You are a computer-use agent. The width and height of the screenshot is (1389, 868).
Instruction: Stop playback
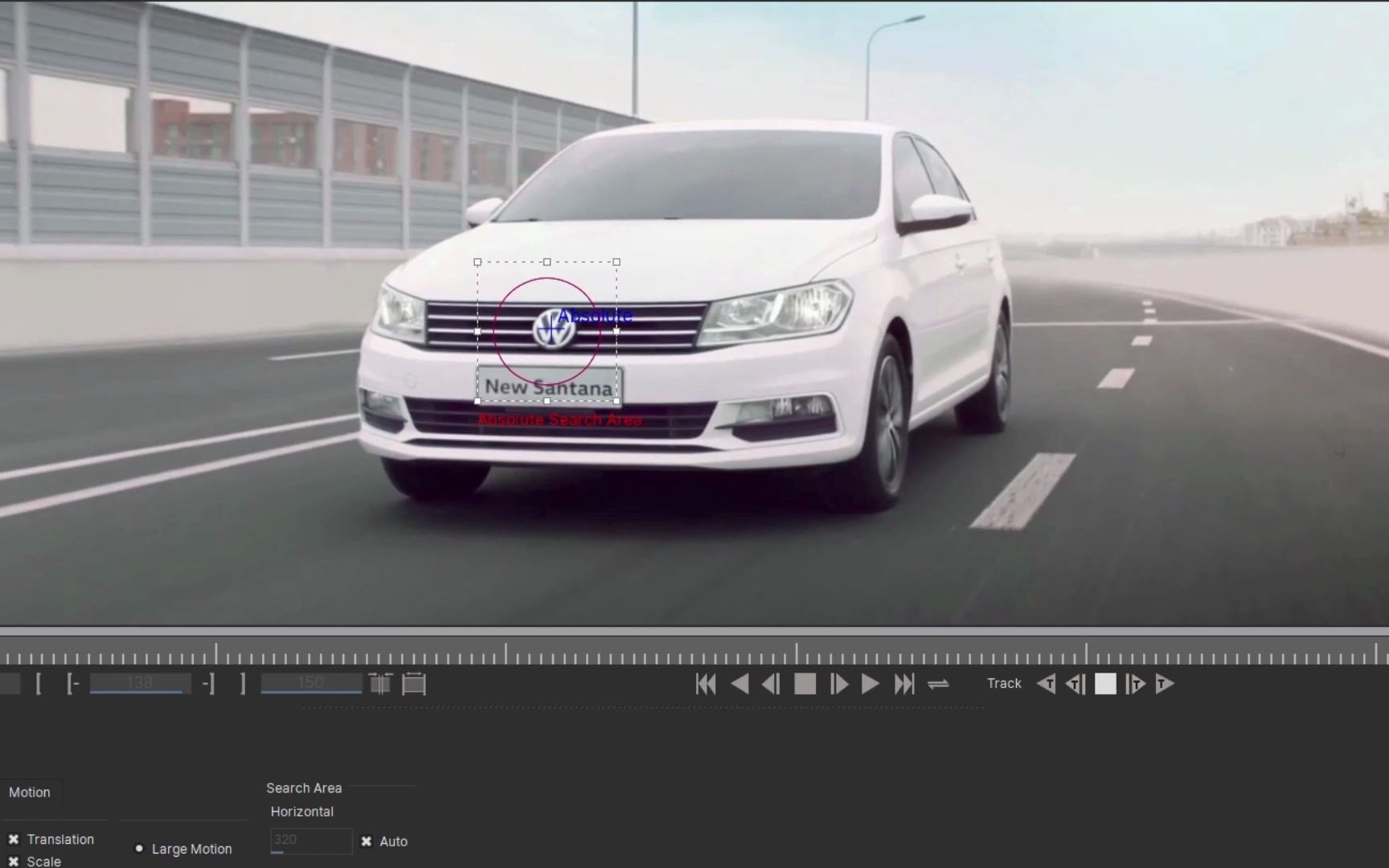(805, 684)
